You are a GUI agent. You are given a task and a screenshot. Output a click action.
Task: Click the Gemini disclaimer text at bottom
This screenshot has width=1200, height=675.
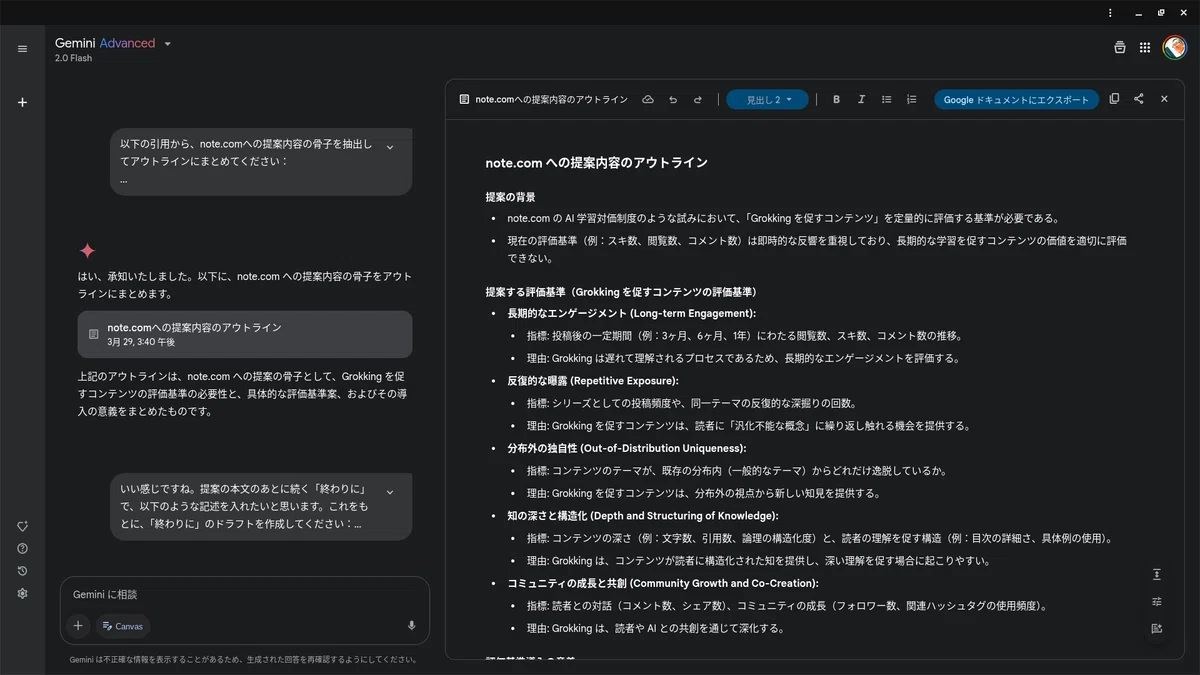[243, 659]
